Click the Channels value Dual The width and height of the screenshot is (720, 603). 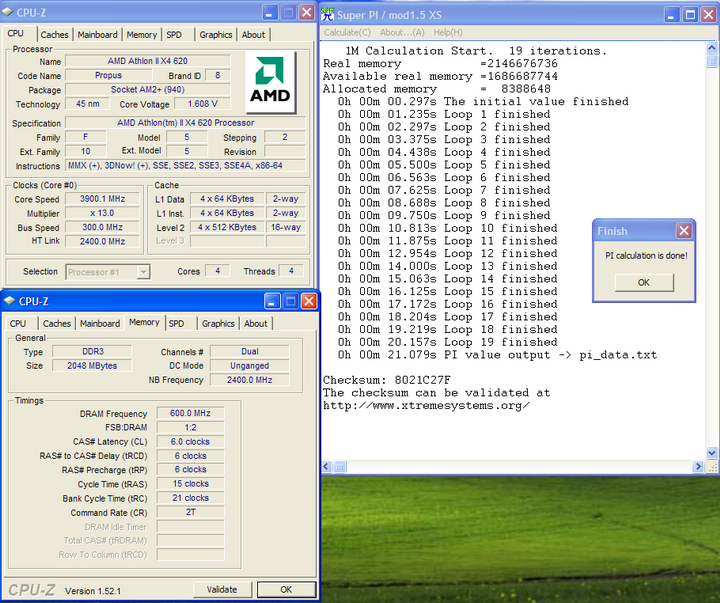pos(250,351)
